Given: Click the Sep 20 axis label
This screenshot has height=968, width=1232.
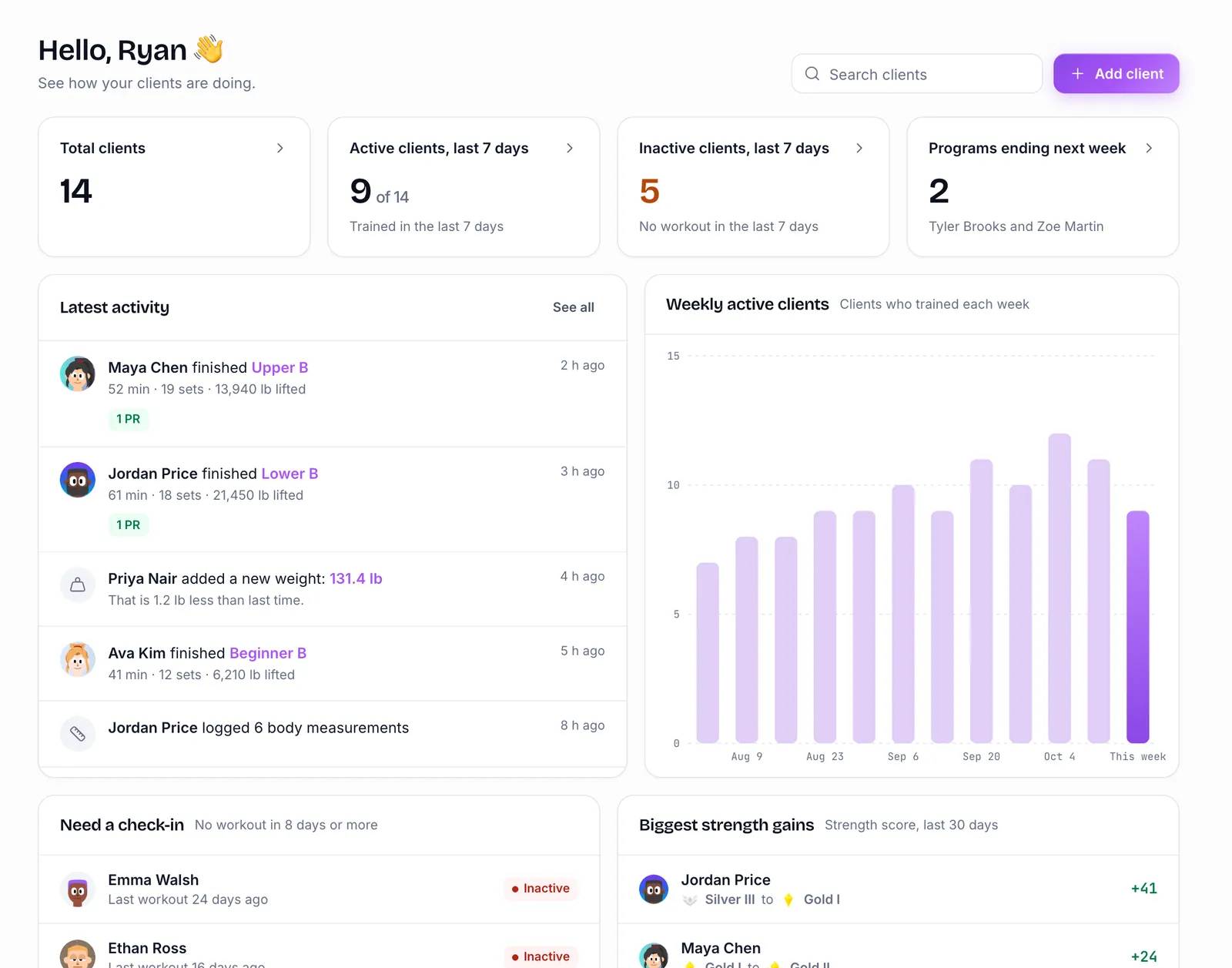Looking at the screenshot, I should pos(981,757).
